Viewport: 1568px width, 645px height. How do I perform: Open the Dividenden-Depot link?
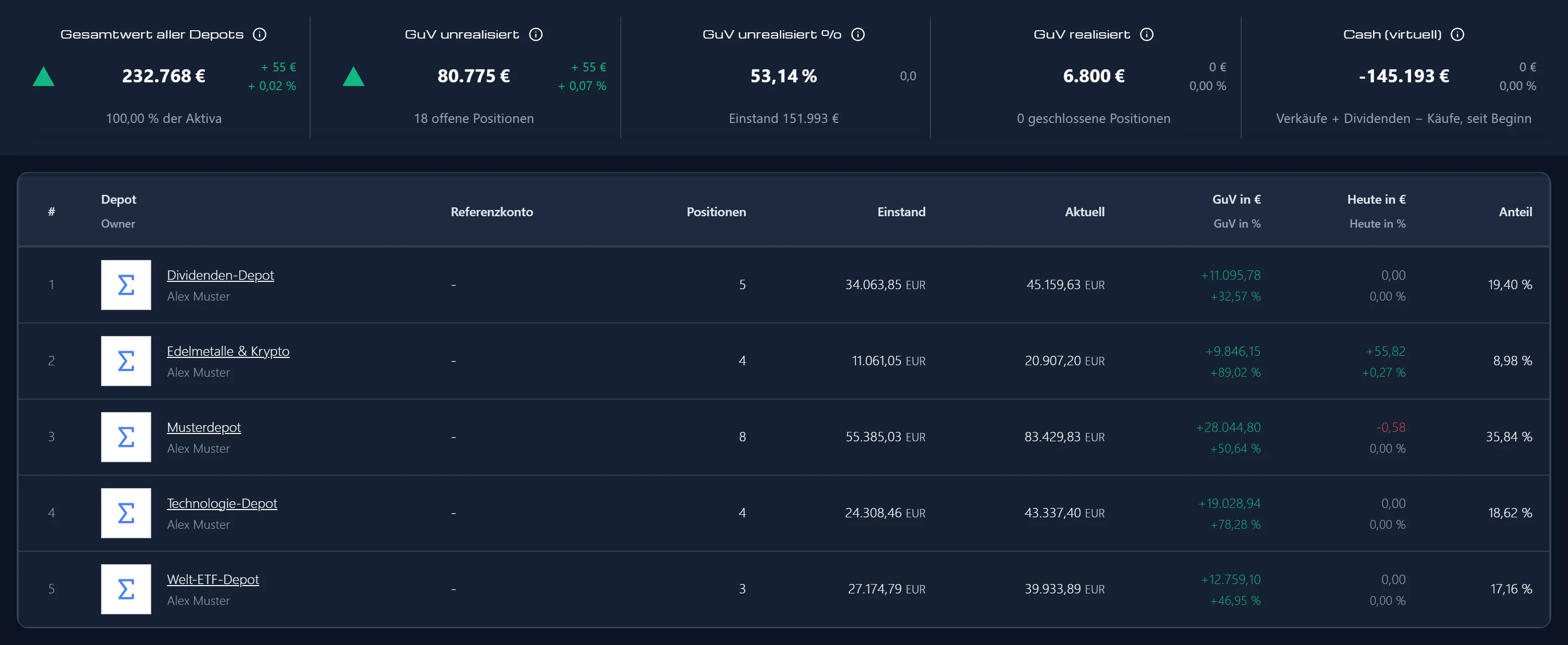coord(220,275)
